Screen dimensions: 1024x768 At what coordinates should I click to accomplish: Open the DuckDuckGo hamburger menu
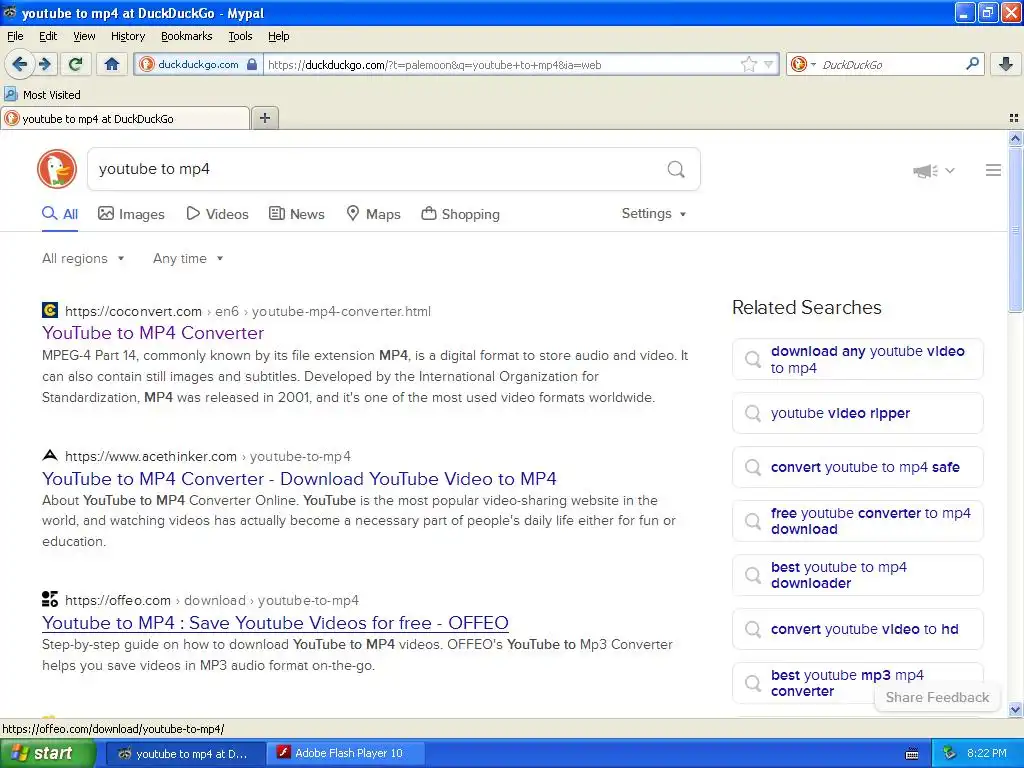993,170
